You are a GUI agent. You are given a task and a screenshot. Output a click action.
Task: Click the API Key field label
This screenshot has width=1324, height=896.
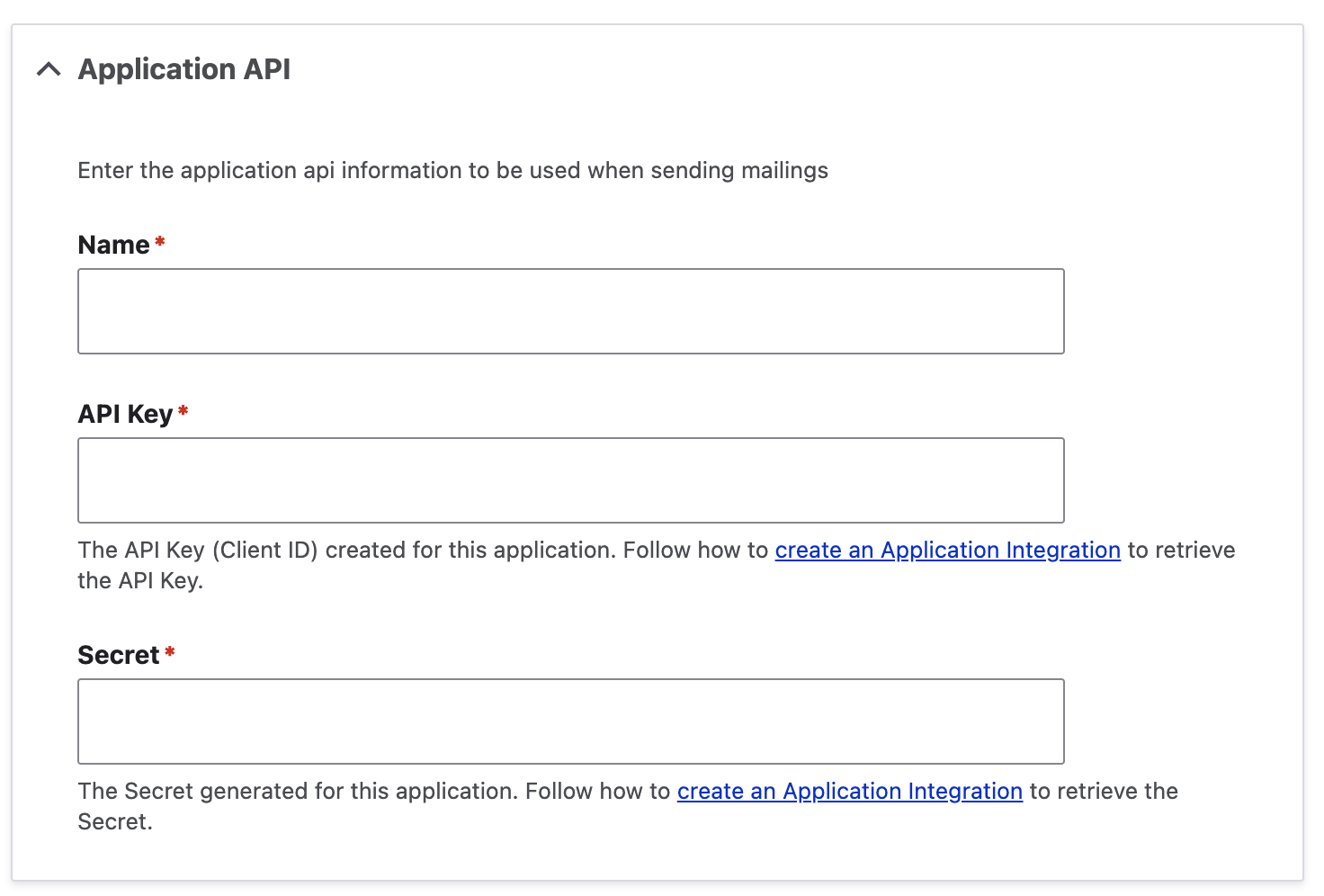(x=125, y=414)
